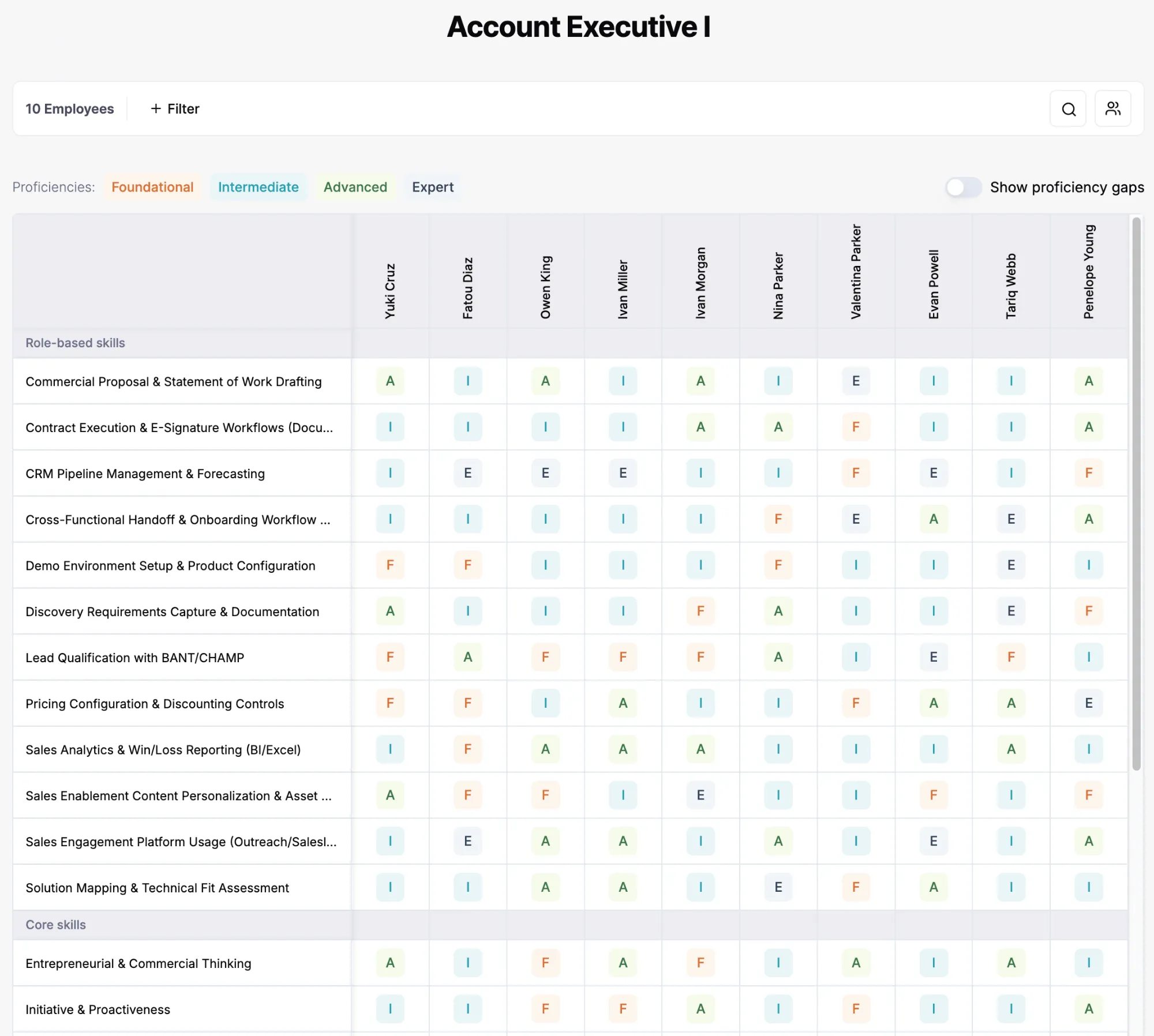Open Evan Powell column header
This screenshot has width=1154, height=1036.
click(933, 284)
